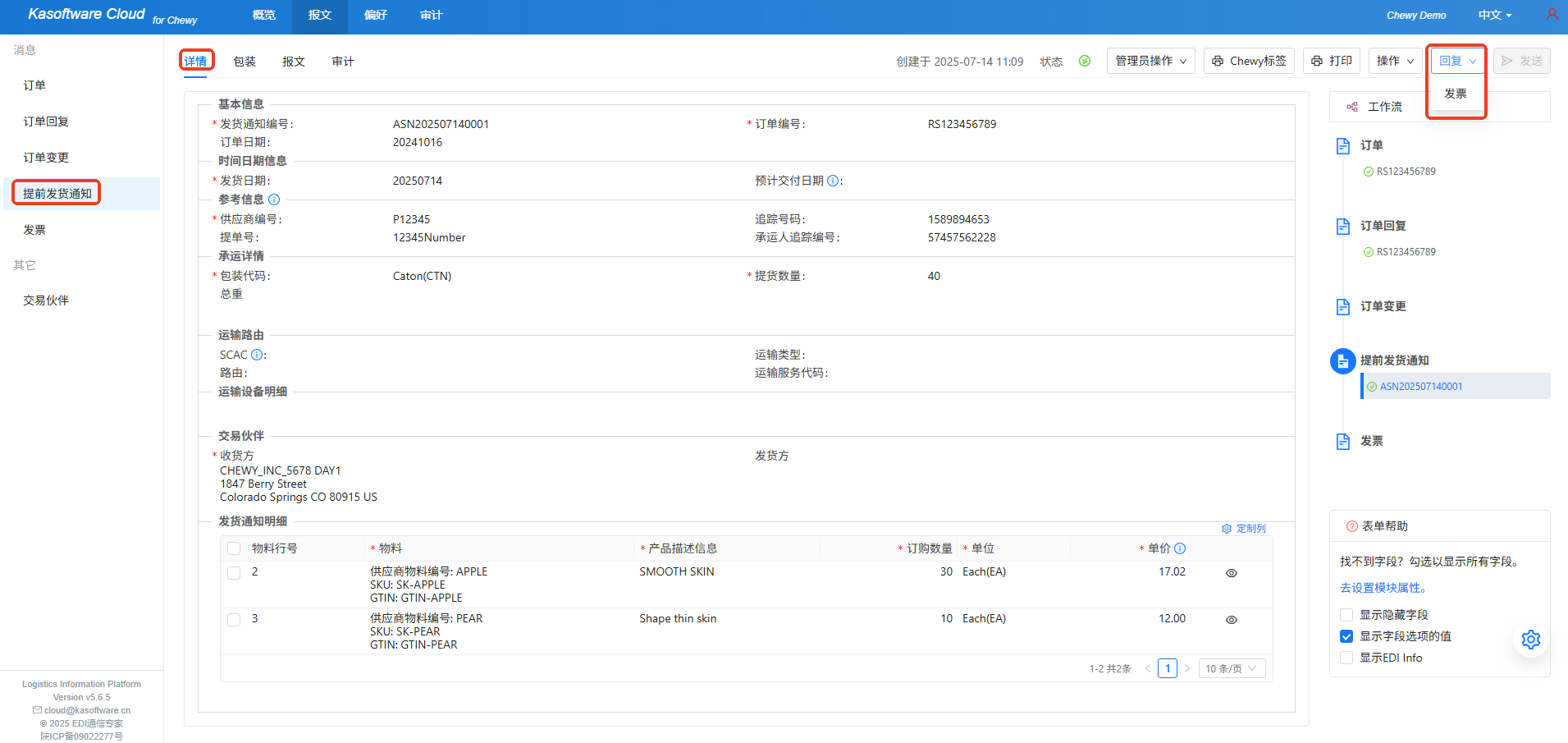Click the info icon next to 参考信息
This screenshot has height=743, width=1568.
point(274,200)
